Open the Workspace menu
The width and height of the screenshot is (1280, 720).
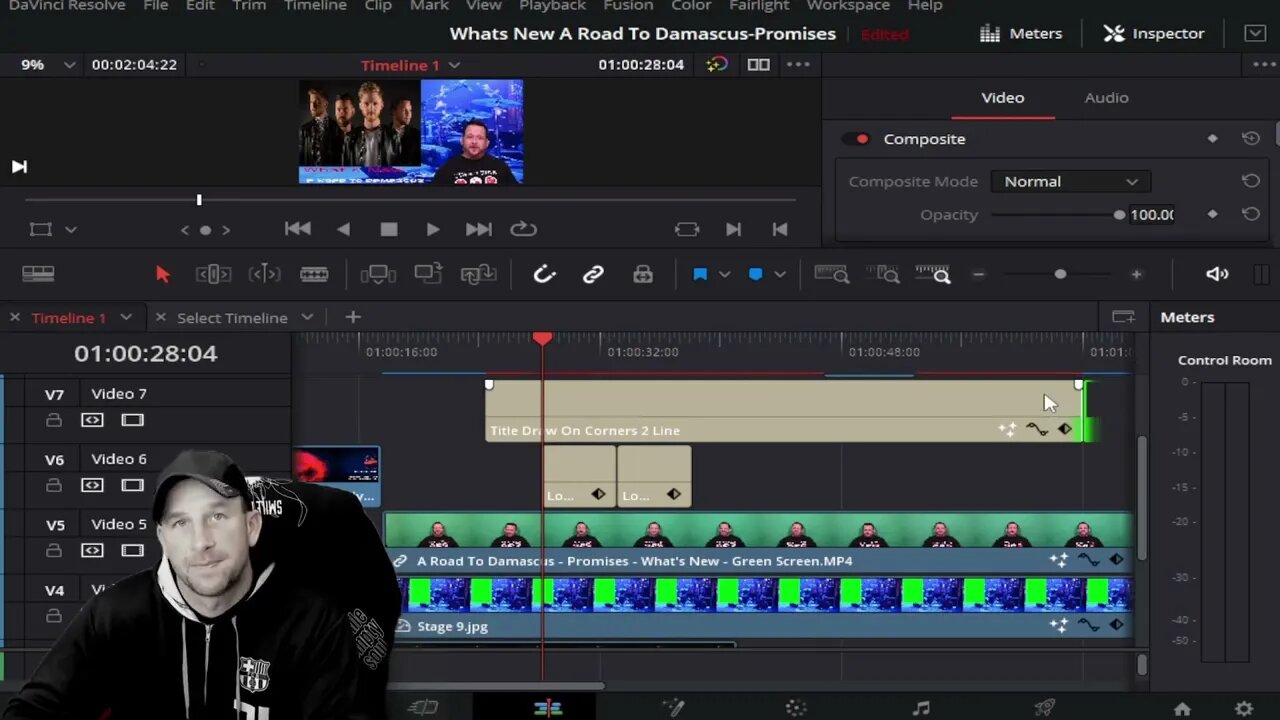848,6
